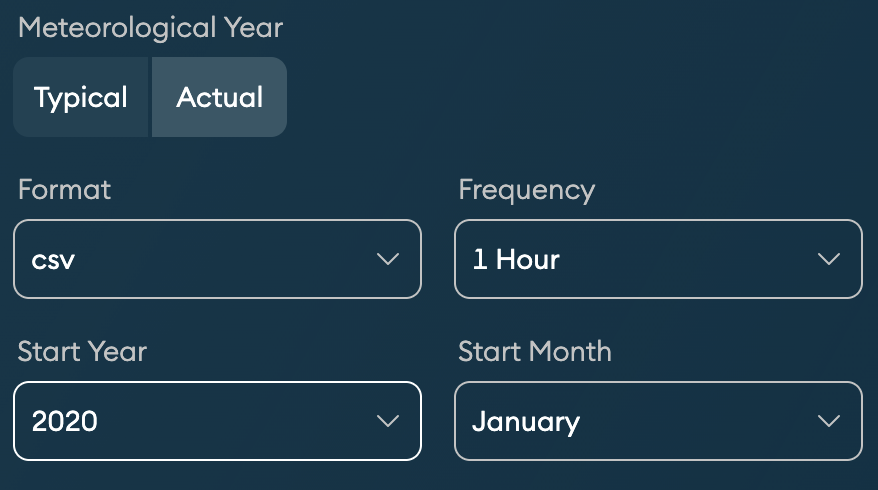Open the Start Year dropdown
This screenshot has height=490, width=878.
[217, 421]
